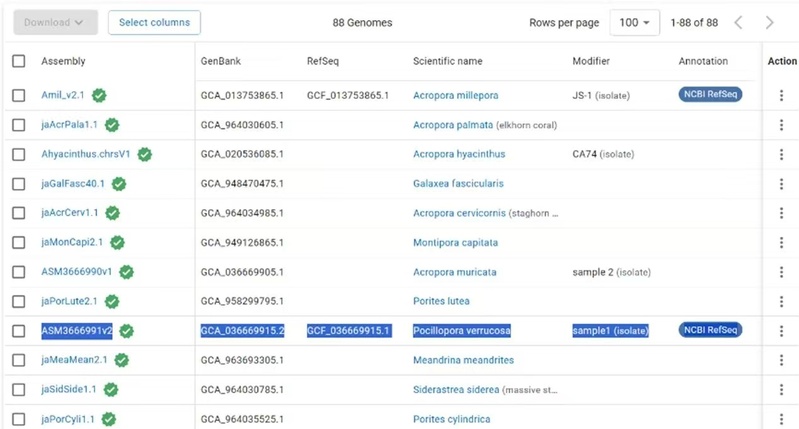This screenshot has height=429, width=799.
Task: Open the Rows per page 100 dropdown
Action: (x=634, y=22)
